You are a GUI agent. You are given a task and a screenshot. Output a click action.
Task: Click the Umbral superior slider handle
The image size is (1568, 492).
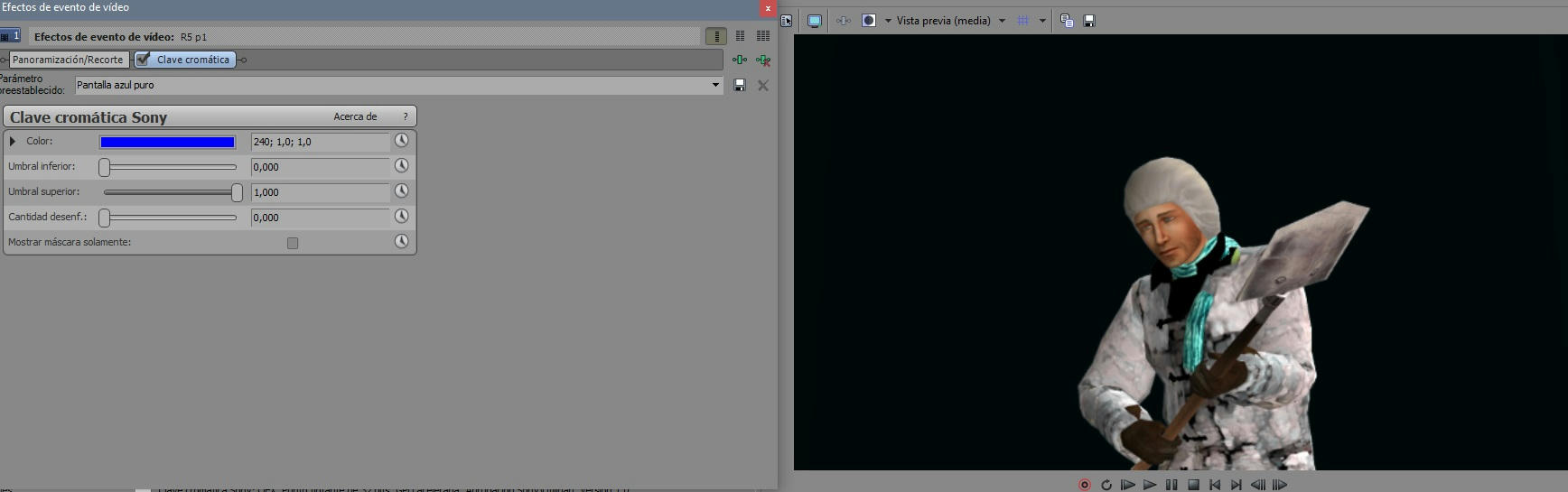click(x=237, y=192)
